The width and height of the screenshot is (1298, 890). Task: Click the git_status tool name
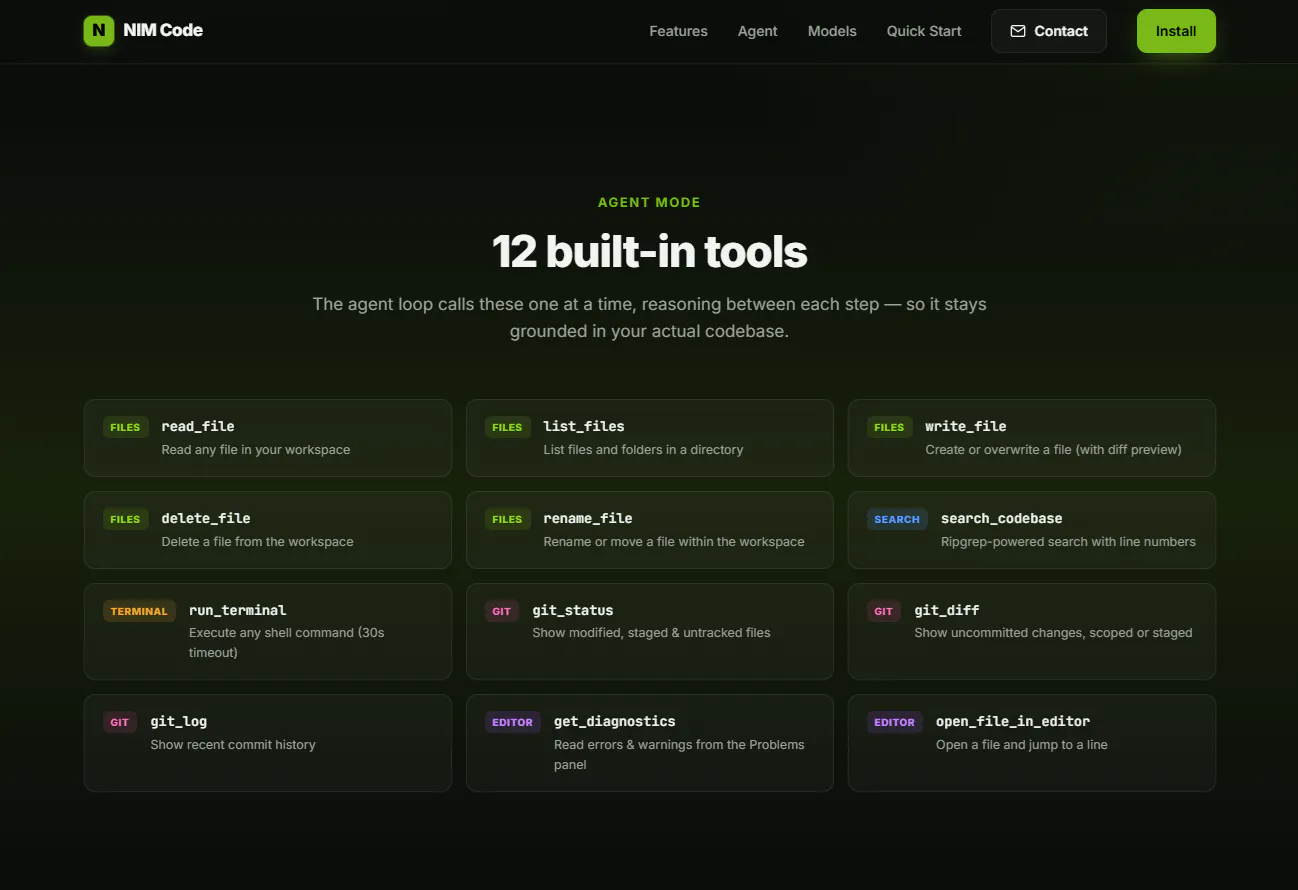click(573, 610)
